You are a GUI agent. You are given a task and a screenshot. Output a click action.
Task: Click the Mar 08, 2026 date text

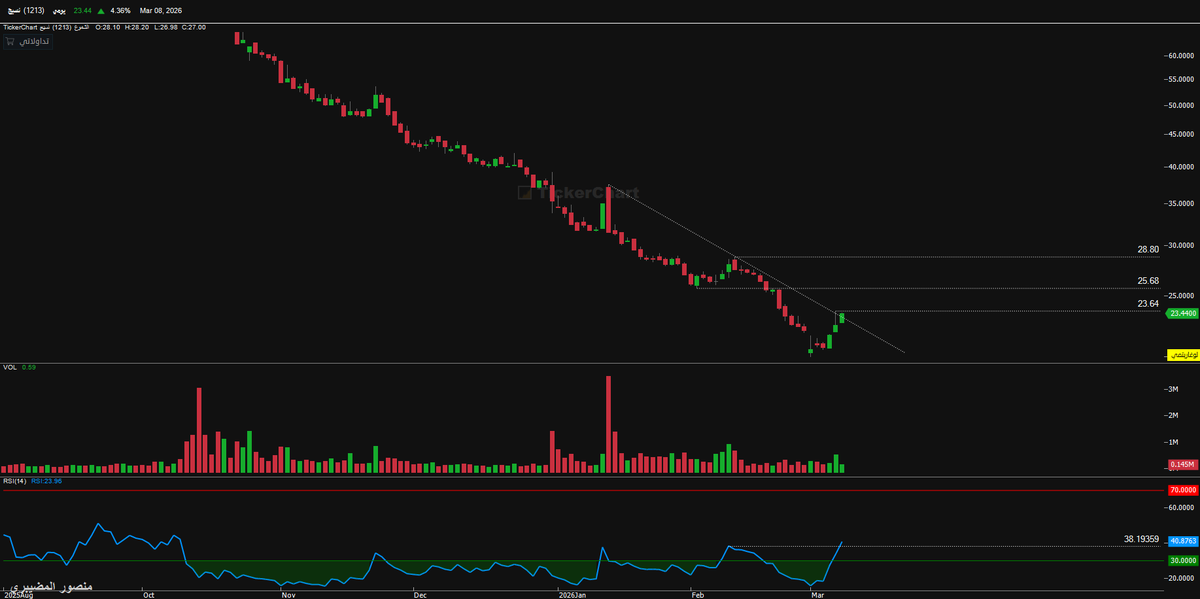tap(161, 11)
